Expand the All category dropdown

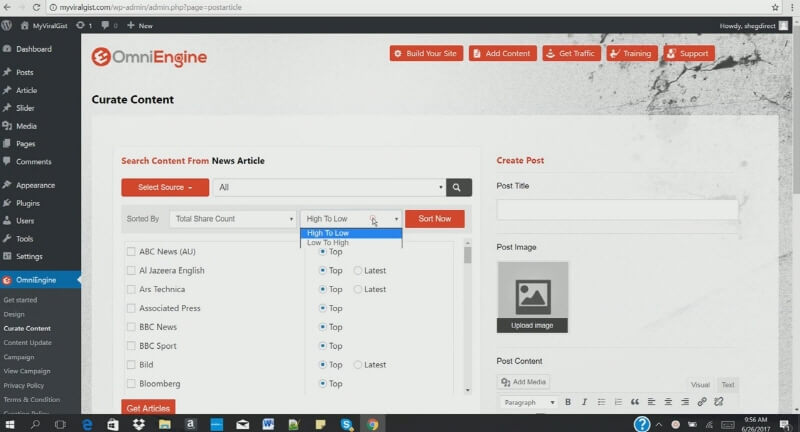click(330, 187)
